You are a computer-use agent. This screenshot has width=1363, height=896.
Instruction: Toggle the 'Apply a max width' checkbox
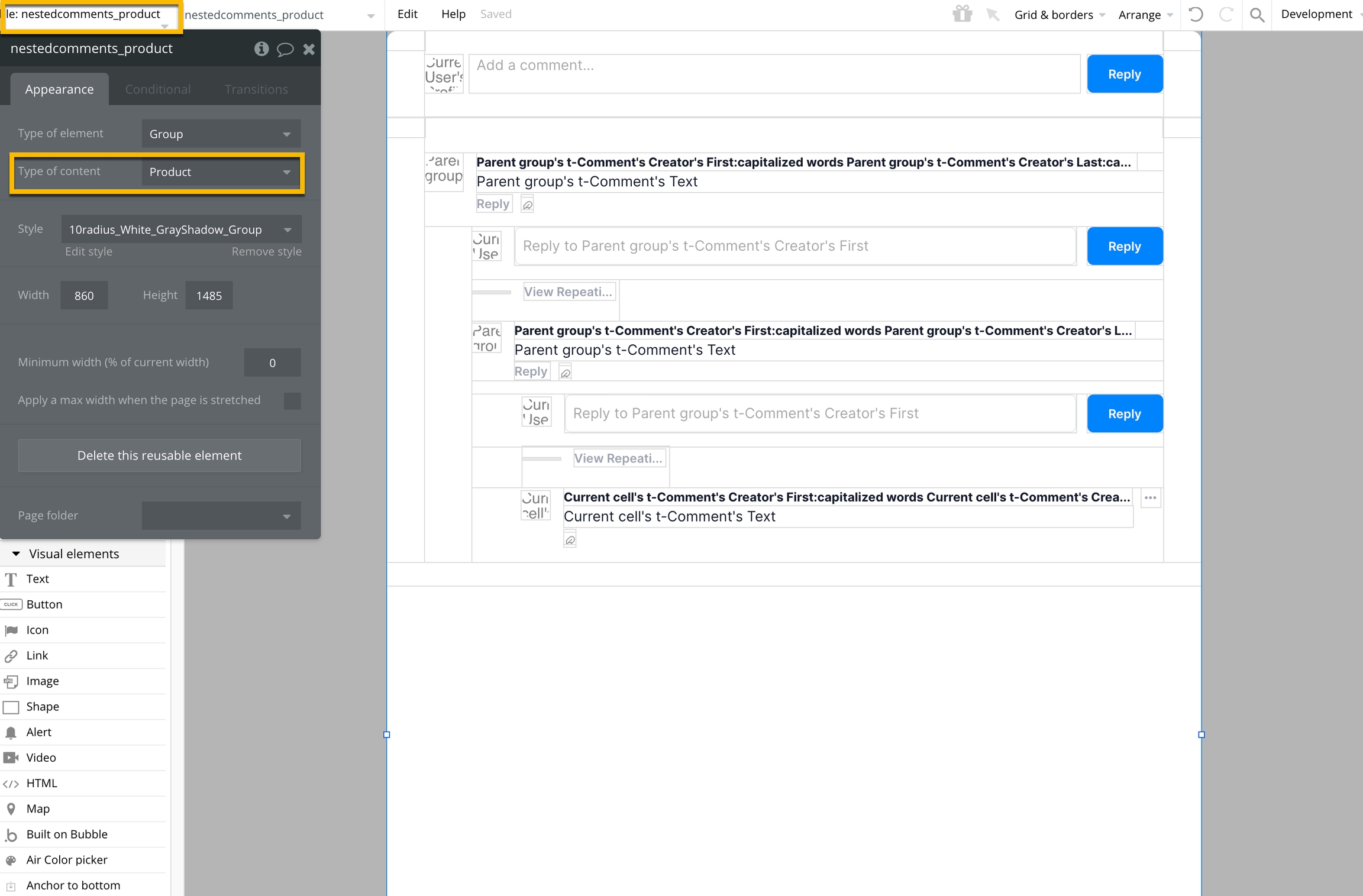[292, 400]
